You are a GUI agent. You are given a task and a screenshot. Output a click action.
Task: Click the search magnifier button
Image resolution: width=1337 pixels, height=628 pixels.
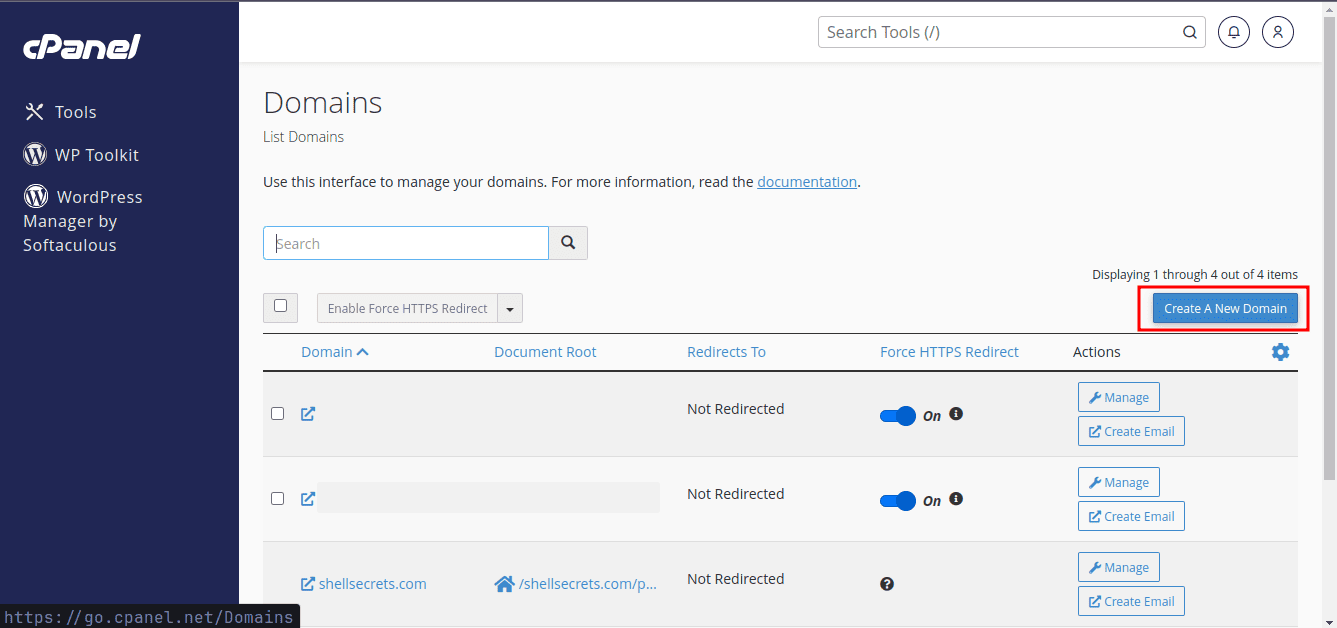pyautogui.click(x=567, y=243)
